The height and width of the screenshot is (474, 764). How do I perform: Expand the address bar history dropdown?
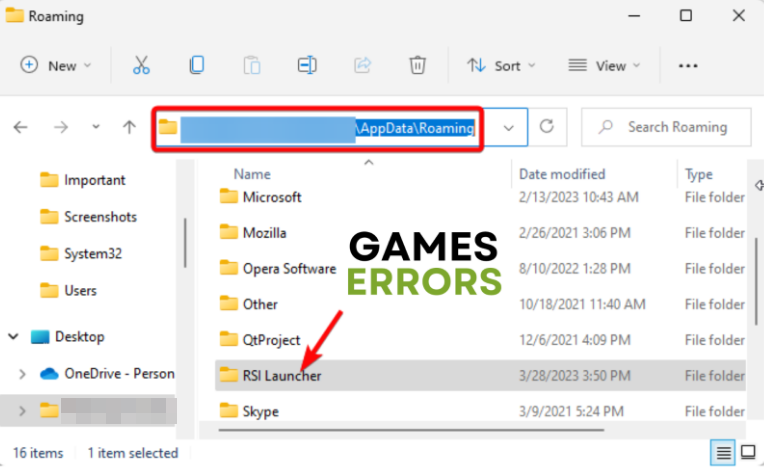(509, 127)
